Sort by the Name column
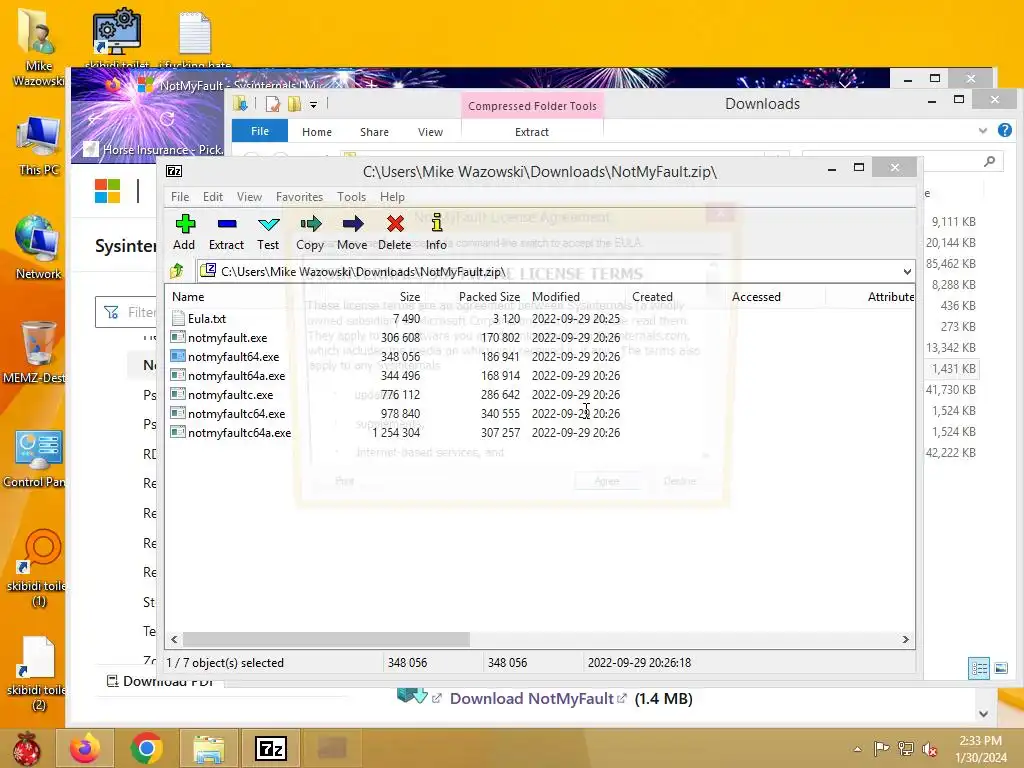1024x768 pixels. click(188, 296)
